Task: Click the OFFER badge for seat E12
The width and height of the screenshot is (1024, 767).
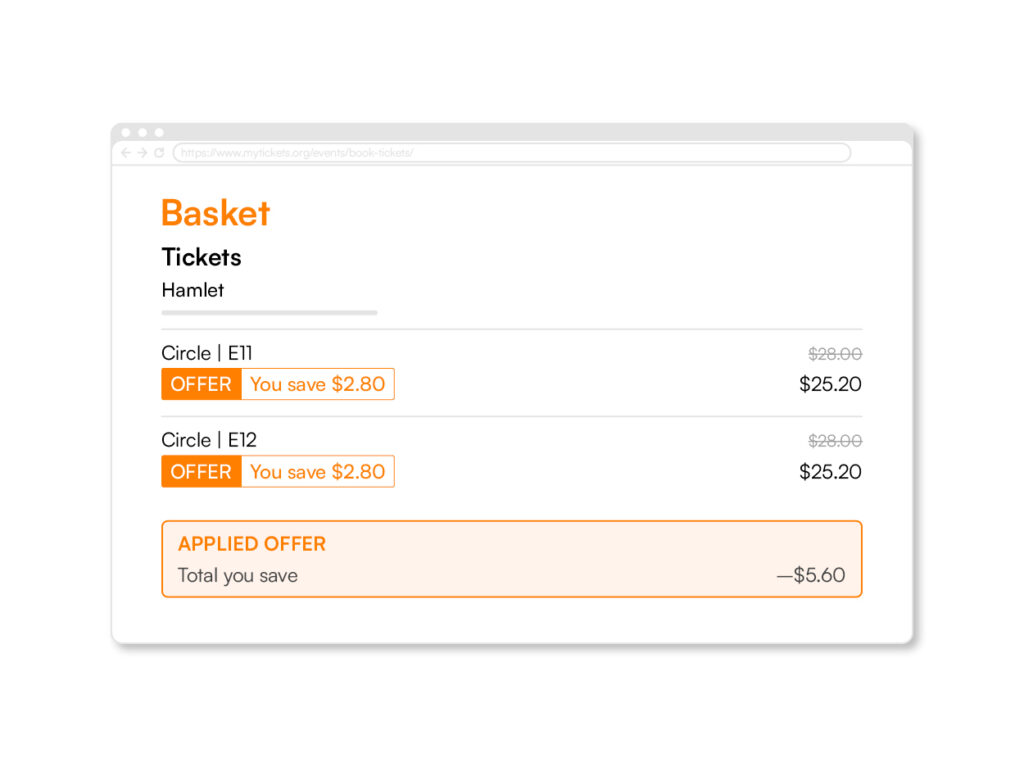Action: pyautogui.click(x=201, y=472)
